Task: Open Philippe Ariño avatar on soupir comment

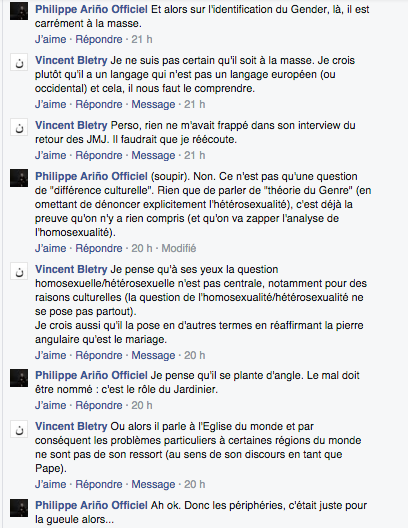Action: (19, 178)
